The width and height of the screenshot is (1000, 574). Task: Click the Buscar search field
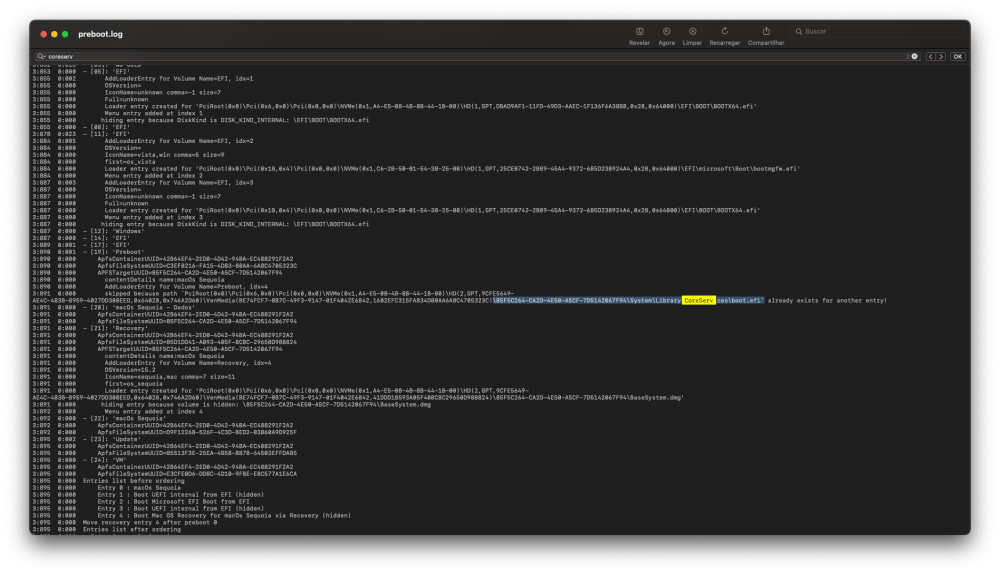[877, 31]
